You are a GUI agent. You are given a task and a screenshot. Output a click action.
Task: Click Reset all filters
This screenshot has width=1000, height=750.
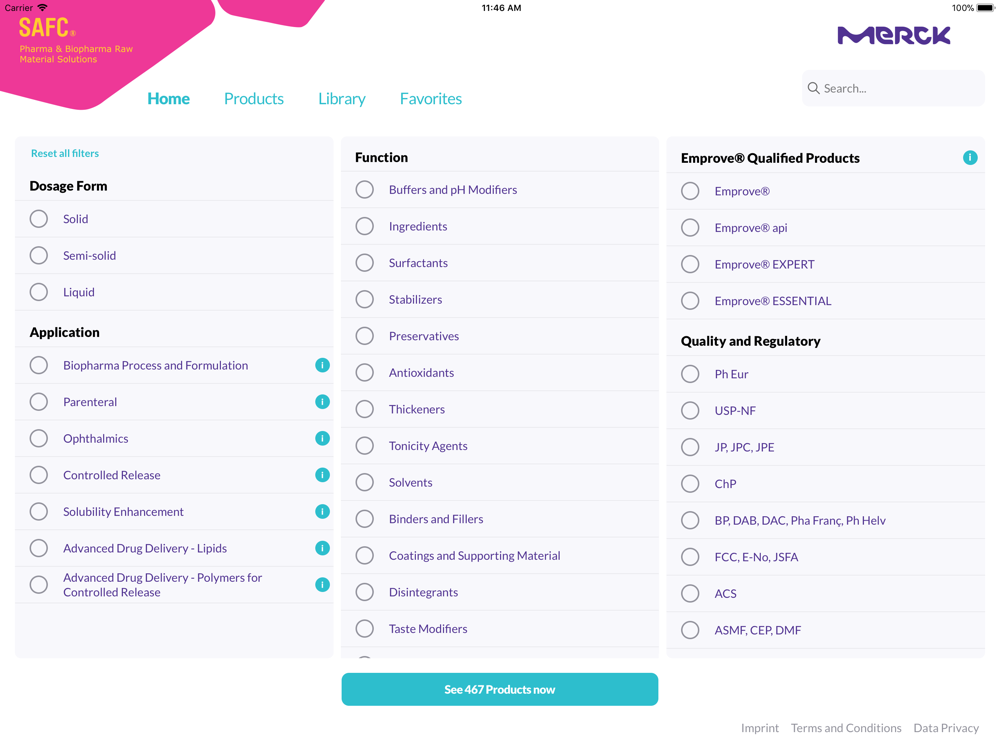point(65,153)
